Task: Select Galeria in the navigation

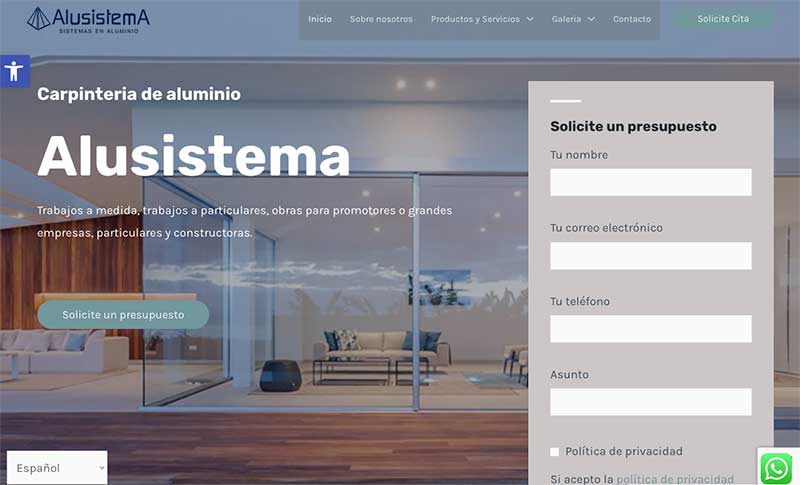Action: tap(566, 19)
